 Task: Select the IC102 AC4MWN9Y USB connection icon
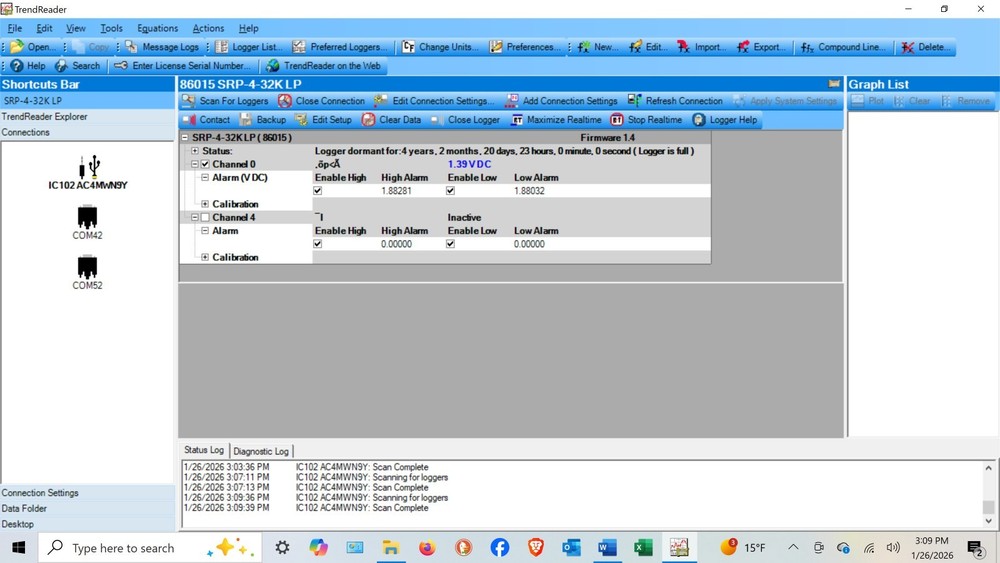[x=88, y=167]
